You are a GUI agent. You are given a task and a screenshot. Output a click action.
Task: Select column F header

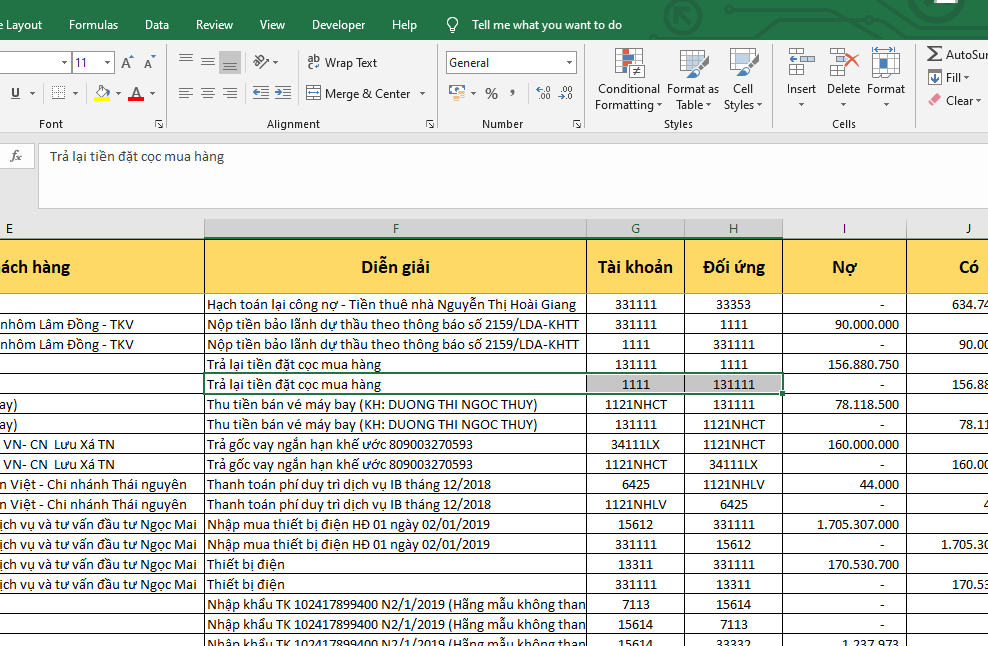[395, 229]
